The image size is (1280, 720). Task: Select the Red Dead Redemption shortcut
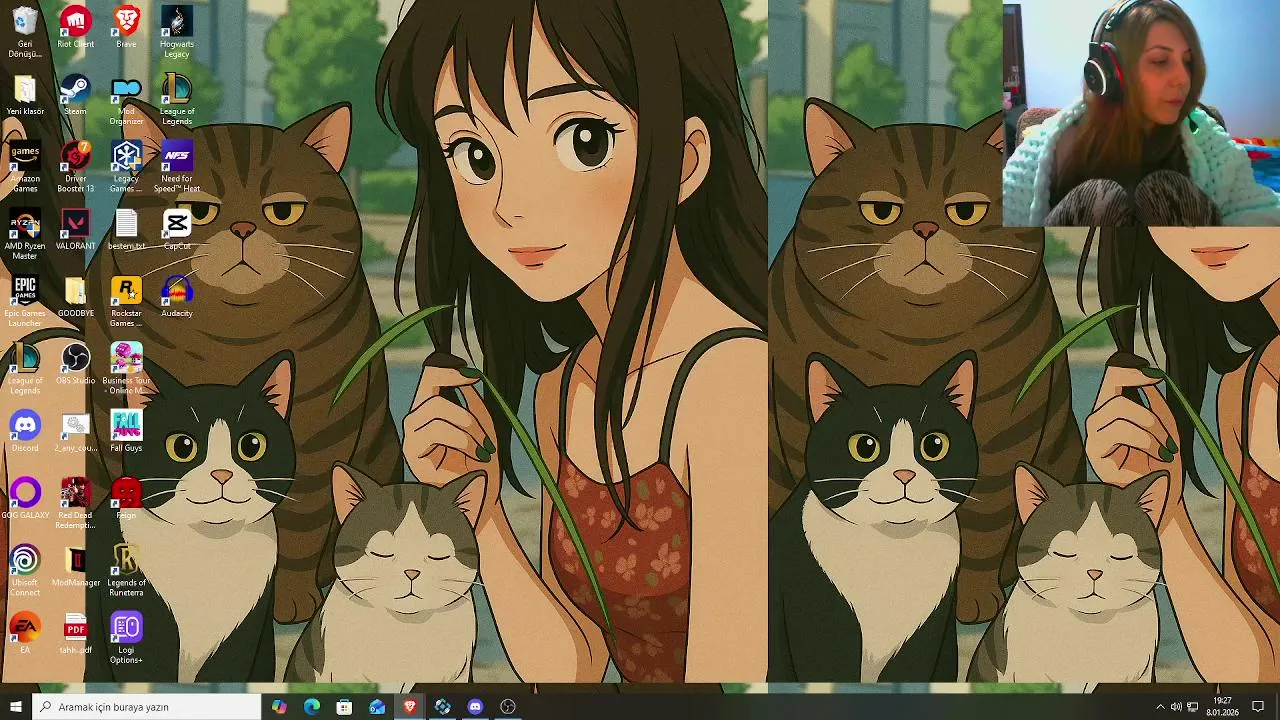(x=76, y=504)
